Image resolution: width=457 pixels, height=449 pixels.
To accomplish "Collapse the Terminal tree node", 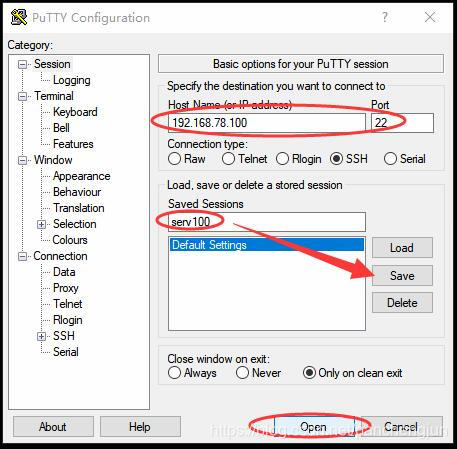I will click(22, 96).
